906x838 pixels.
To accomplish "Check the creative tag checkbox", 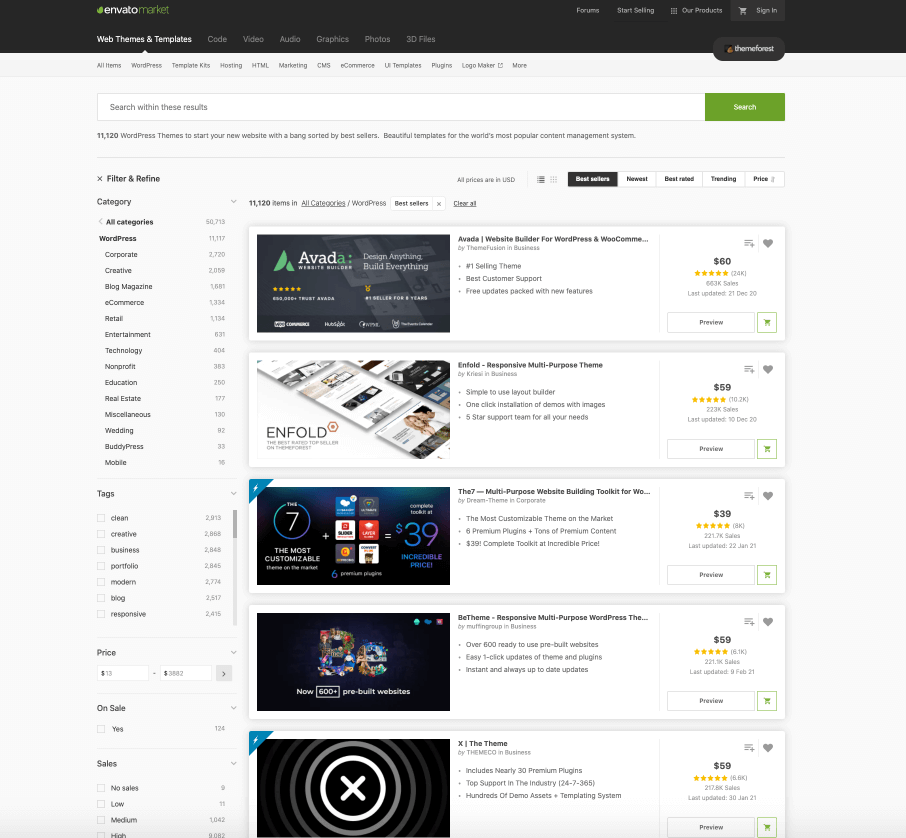I will click(x=101, y=534).
